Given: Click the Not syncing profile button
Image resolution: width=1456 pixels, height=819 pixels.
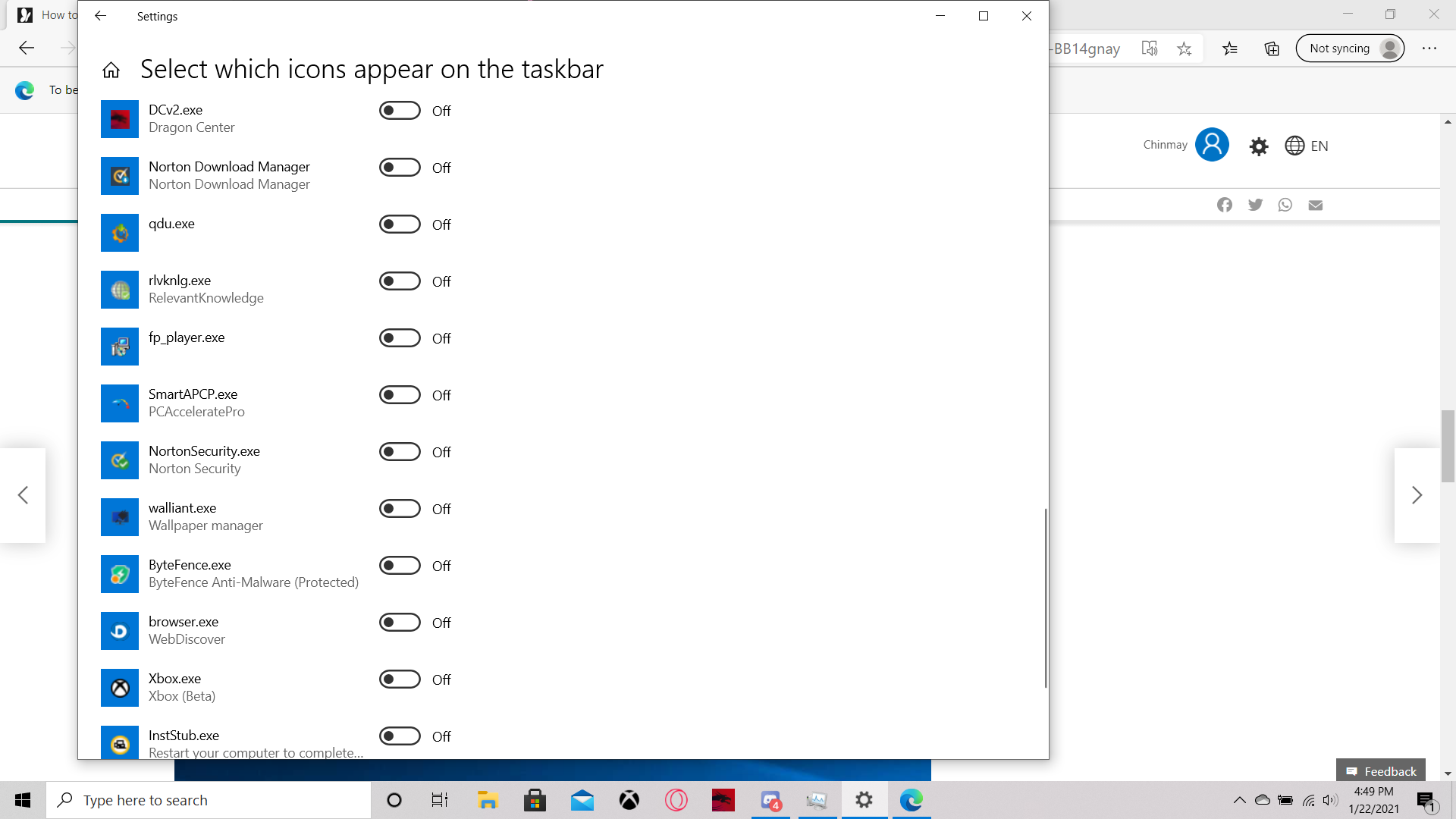Looking at the screenshot, I should [1350, 49].
